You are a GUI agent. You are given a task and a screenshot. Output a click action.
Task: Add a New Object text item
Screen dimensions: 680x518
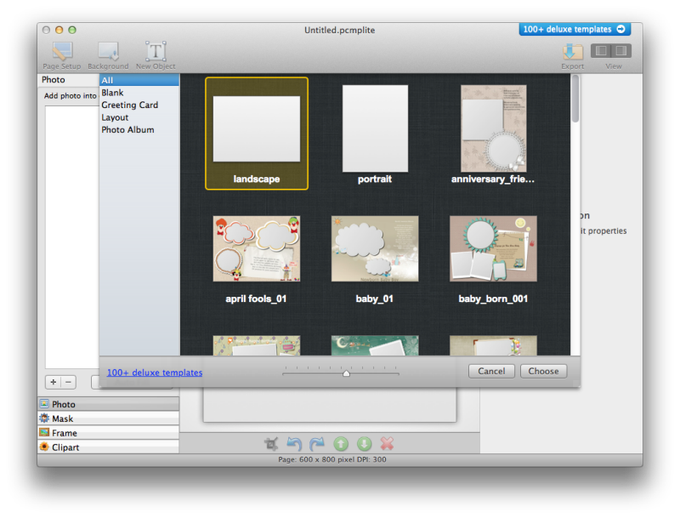pos(155,56)
